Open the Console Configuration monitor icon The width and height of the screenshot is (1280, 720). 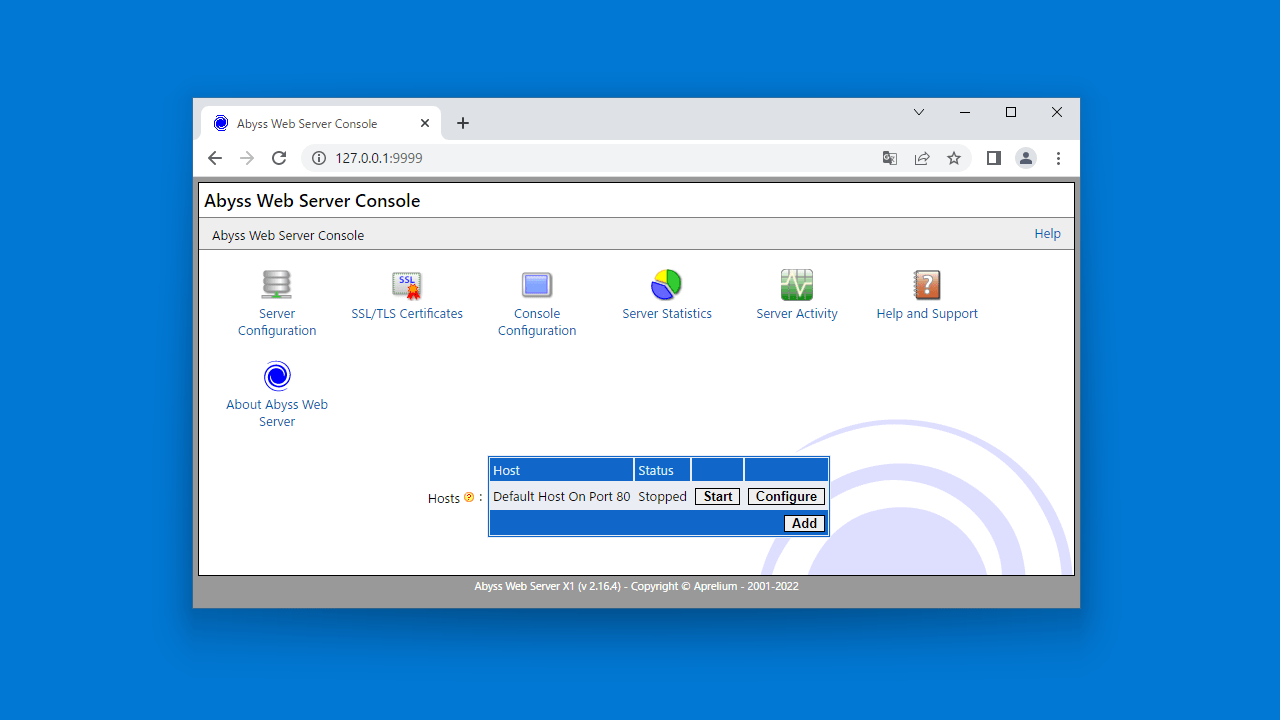coord(537,285)
